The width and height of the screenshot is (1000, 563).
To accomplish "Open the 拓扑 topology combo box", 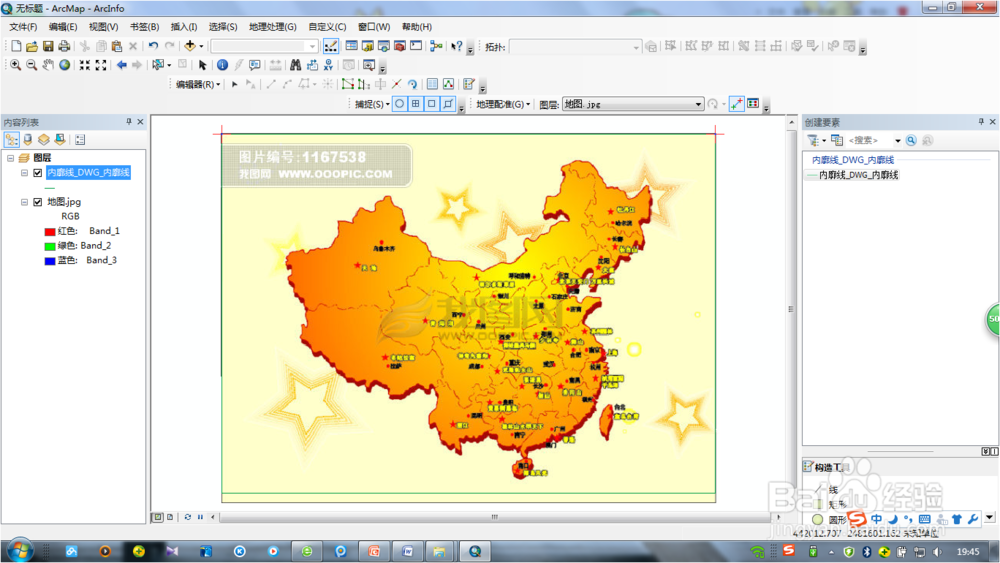I will tap(575, 47).
